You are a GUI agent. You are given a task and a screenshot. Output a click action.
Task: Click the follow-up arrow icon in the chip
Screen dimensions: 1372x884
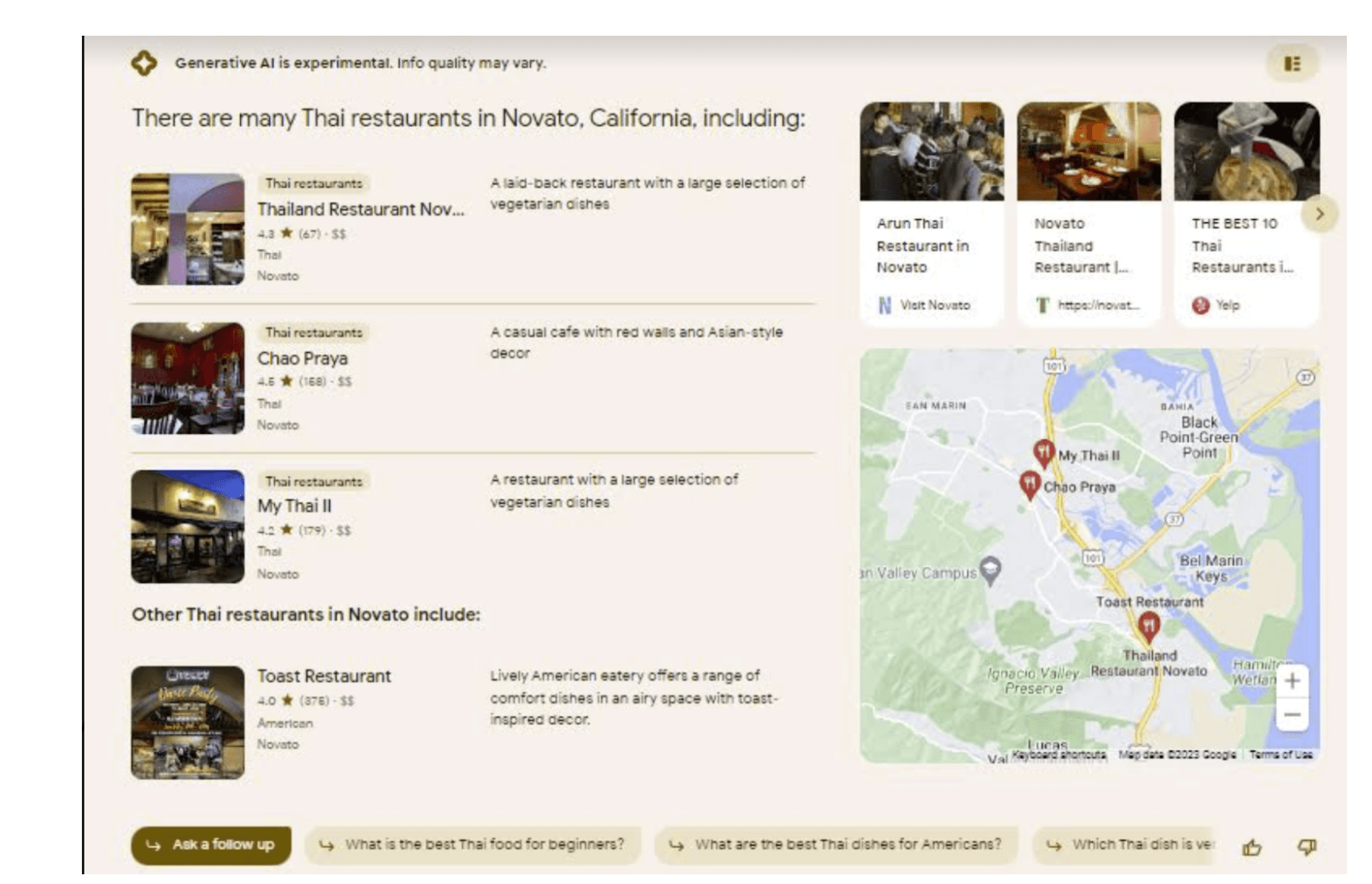[x=153, y=844]
